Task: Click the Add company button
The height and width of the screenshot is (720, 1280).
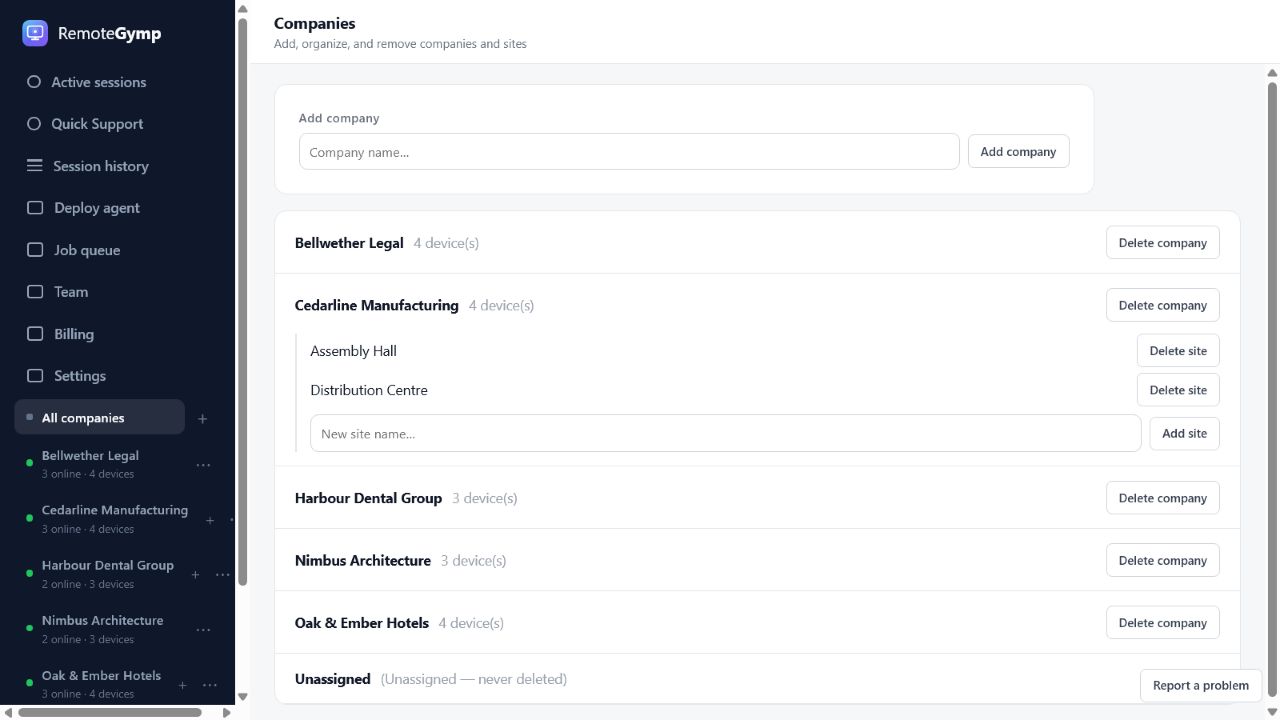Action: click(1018, 152)
